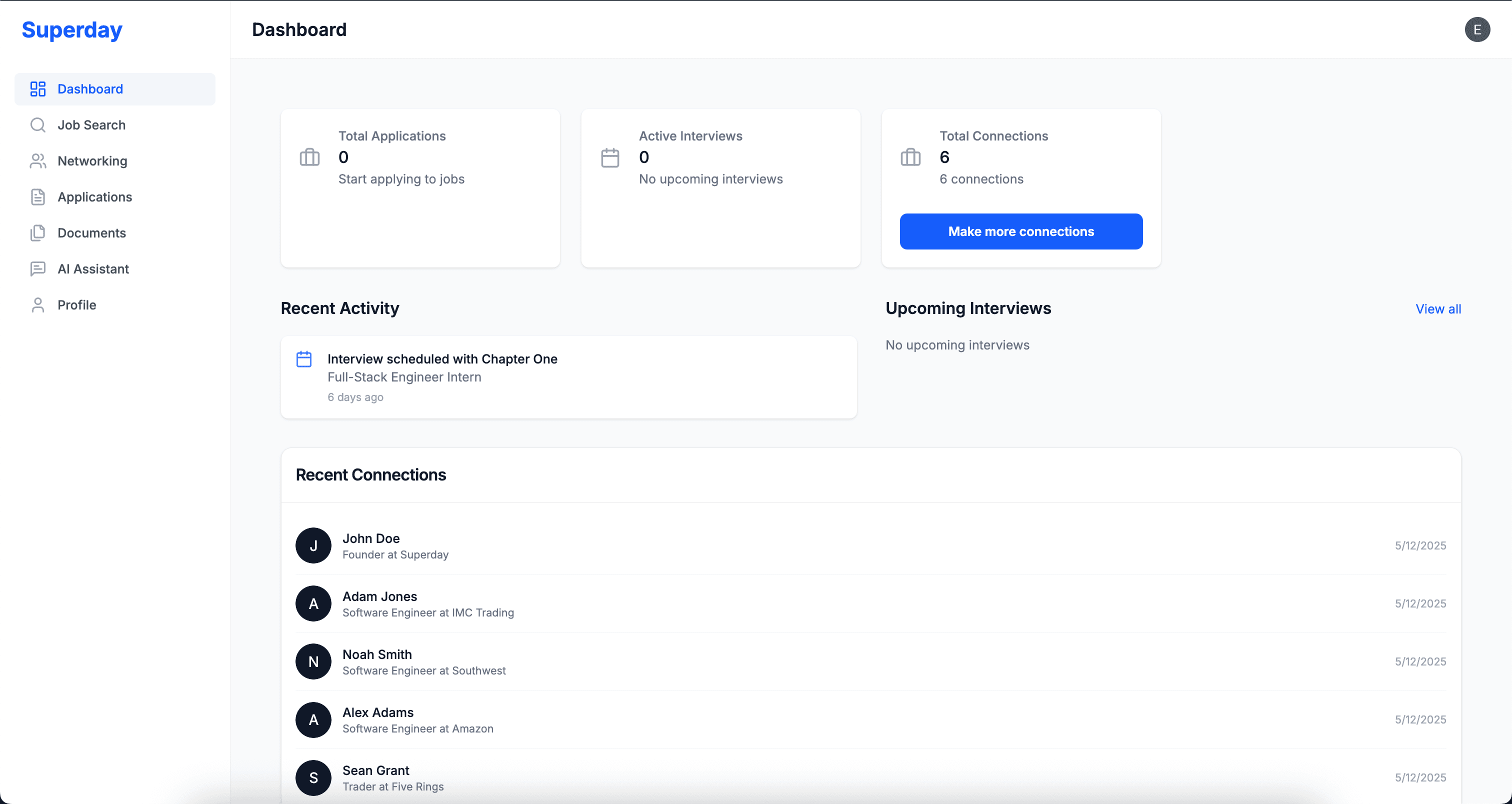Image resolution: width=1512 pixels, height=804 pixels.
Task: Open the Networking section
Action: (x=92, y=161)
